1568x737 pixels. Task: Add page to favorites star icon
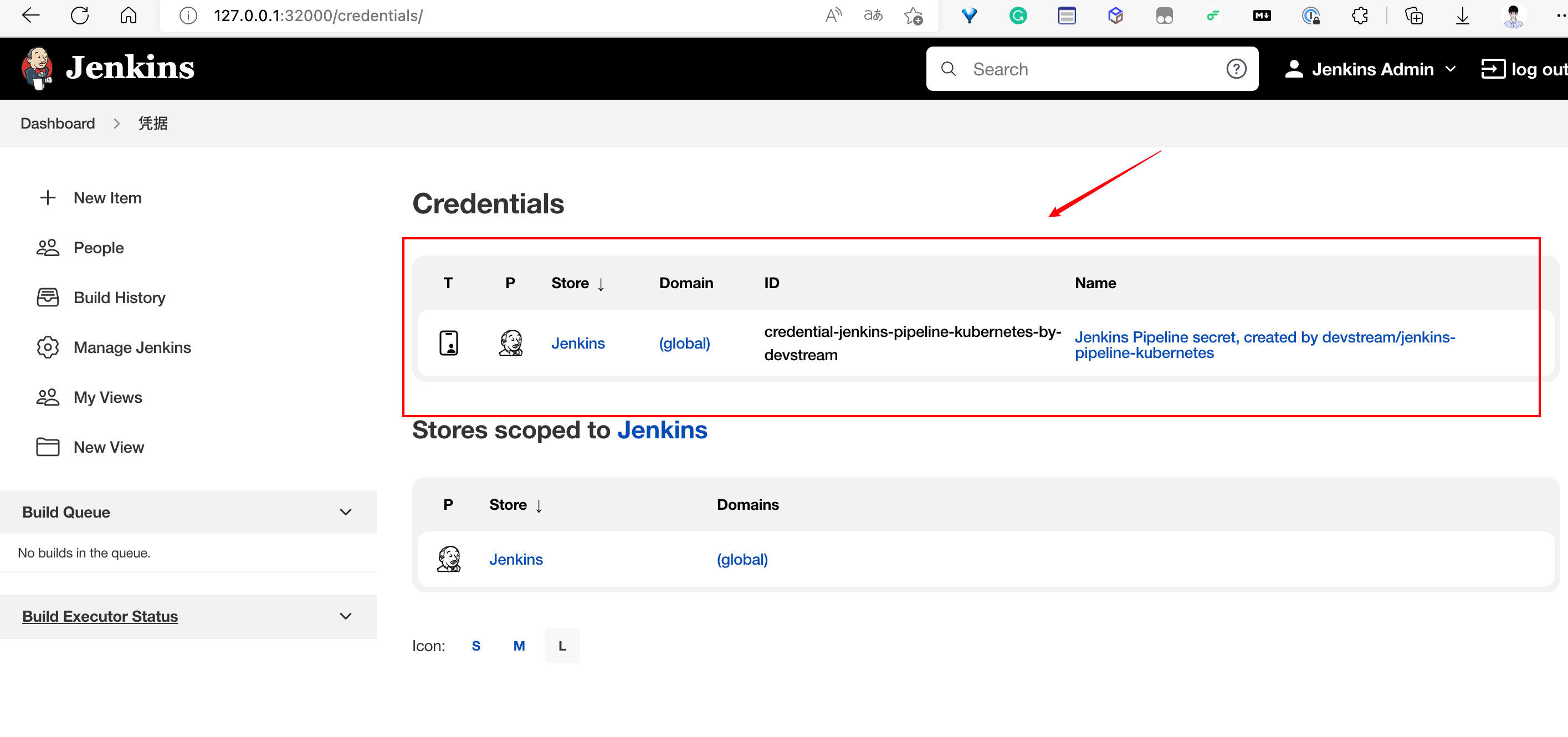pos(913,15)
